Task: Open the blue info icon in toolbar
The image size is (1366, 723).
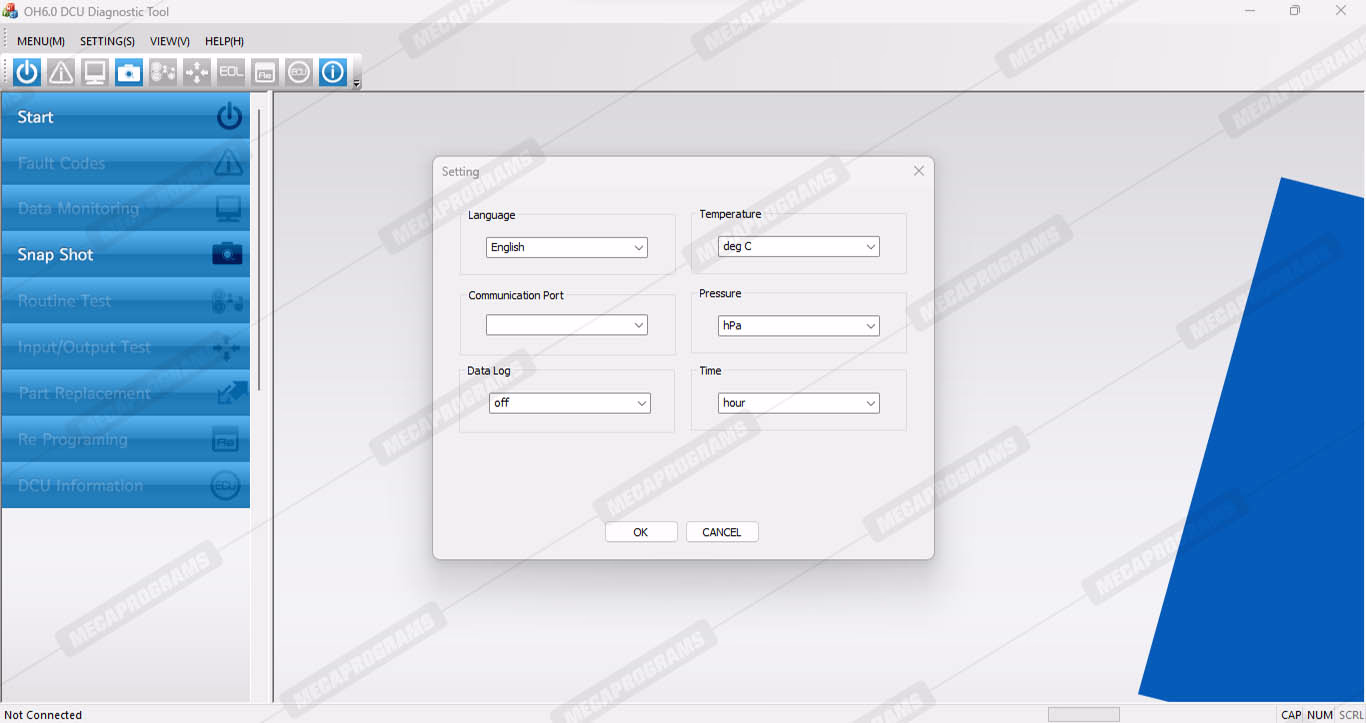Action: click(x=333, y=72)
